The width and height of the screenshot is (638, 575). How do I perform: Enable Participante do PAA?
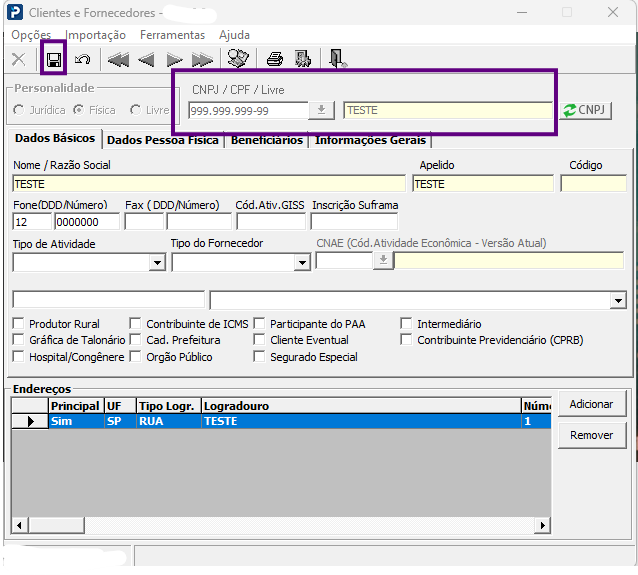point(259,324)
